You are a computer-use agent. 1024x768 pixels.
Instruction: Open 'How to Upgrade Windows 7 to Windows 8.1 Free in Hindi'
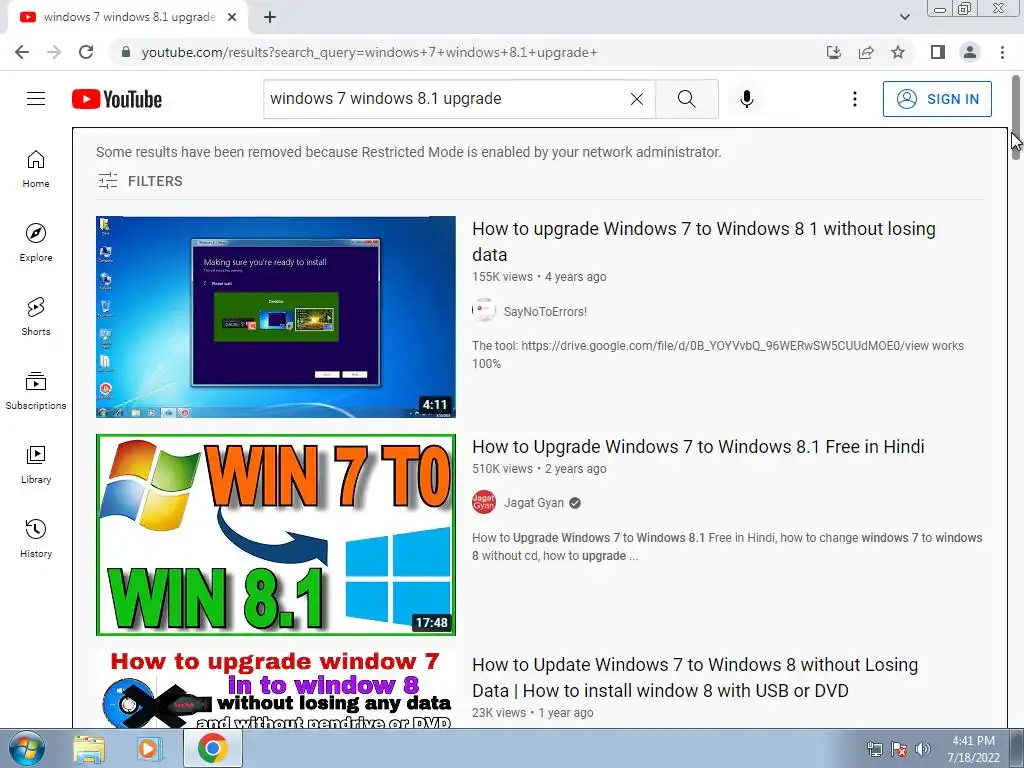tap(698, 447)
